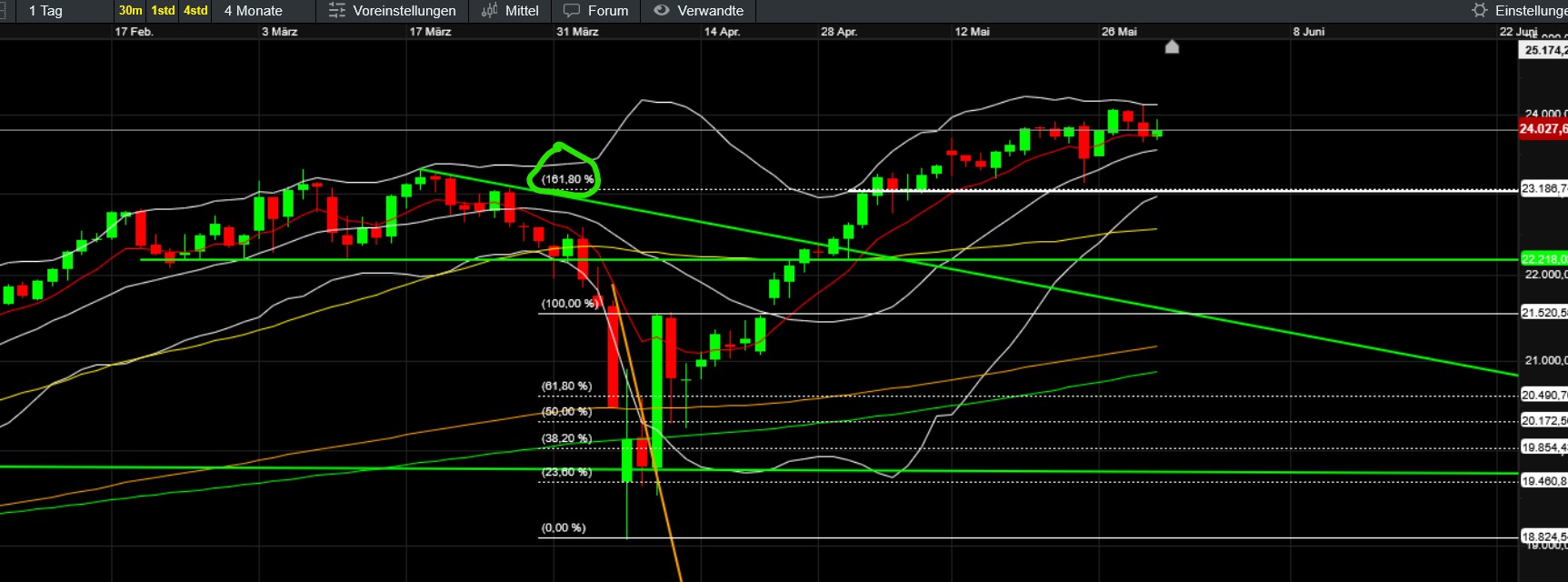Click the '3 März' date axis label
The image size is (1568, 582).
coord(280,32)
